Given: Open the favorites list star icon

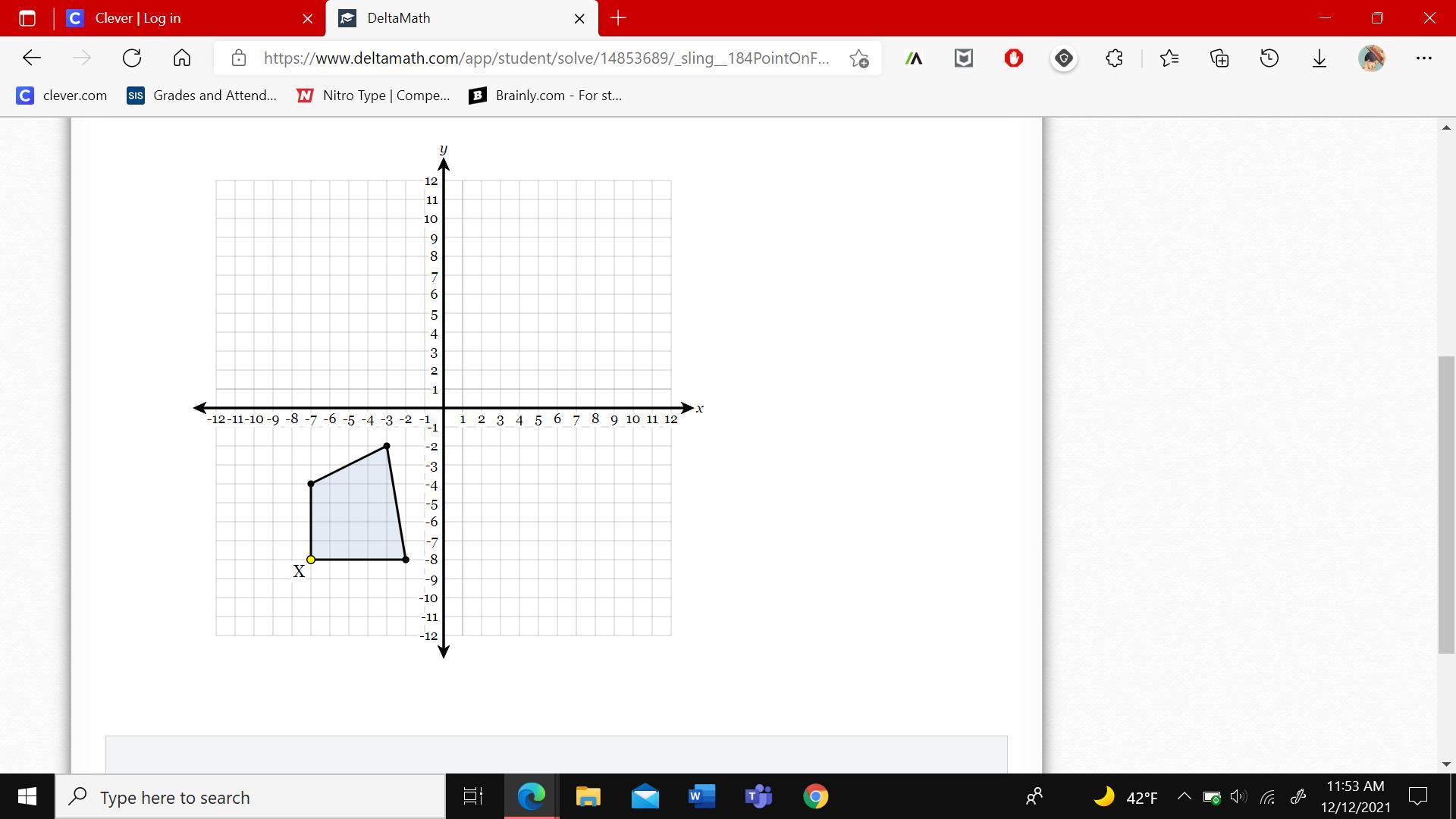Looking at the screenshot, I should pyautogui.click(x=1169, y=58).
